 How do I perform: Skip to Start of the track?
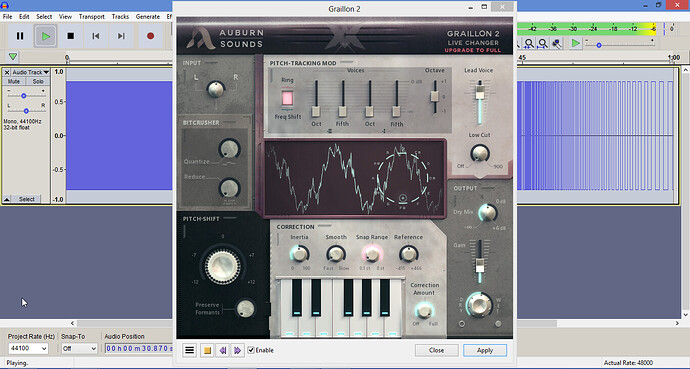click(95, 36)
